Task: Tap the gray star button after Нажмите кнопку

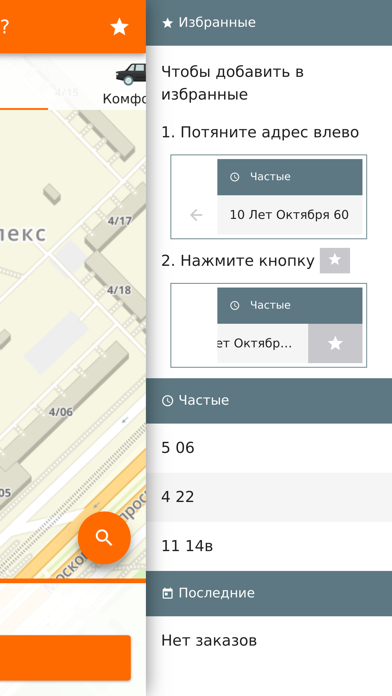Action: coord(335,261)
